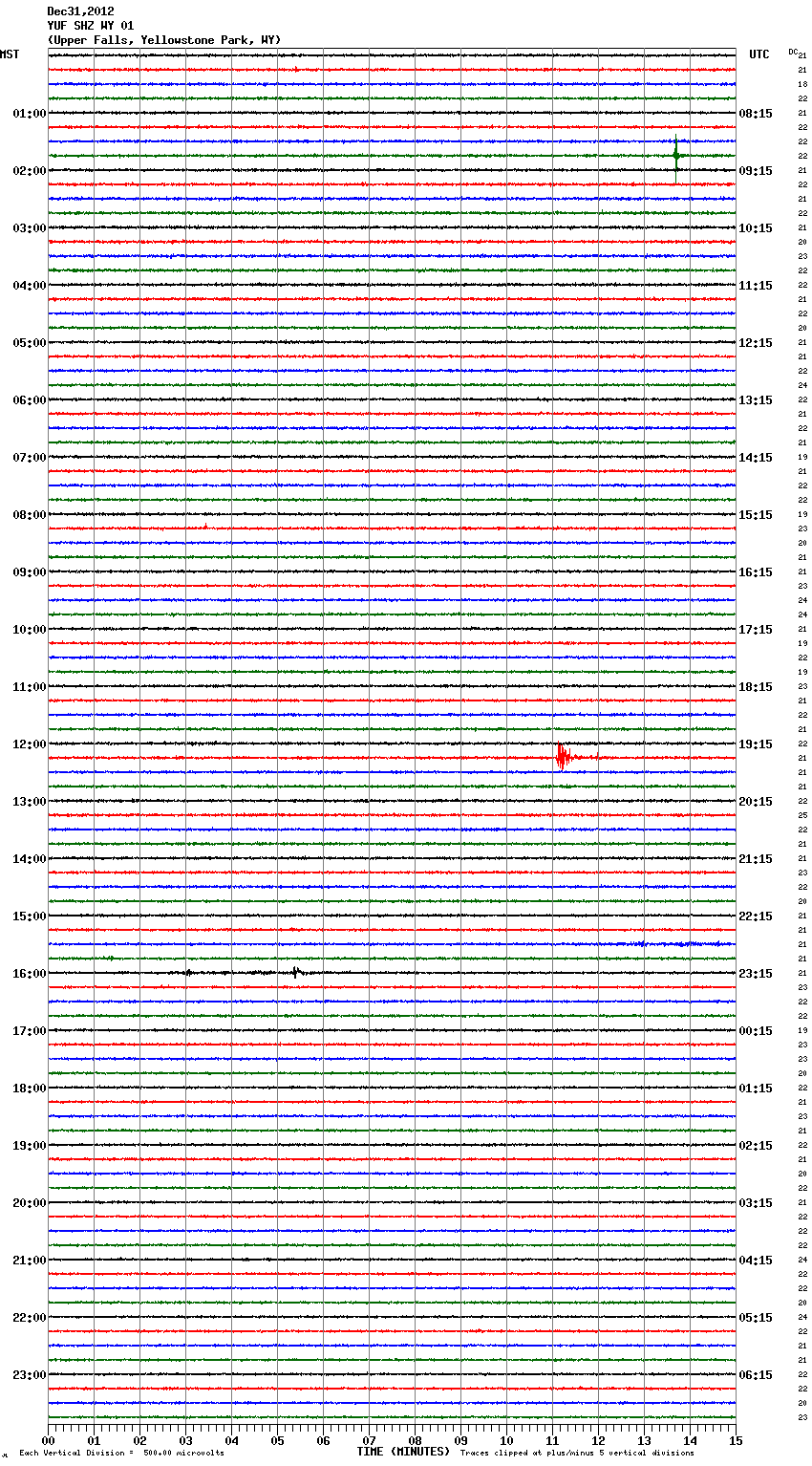
Task: Click the 11 minute tick on the time axis
Action: pos(552,1440)
